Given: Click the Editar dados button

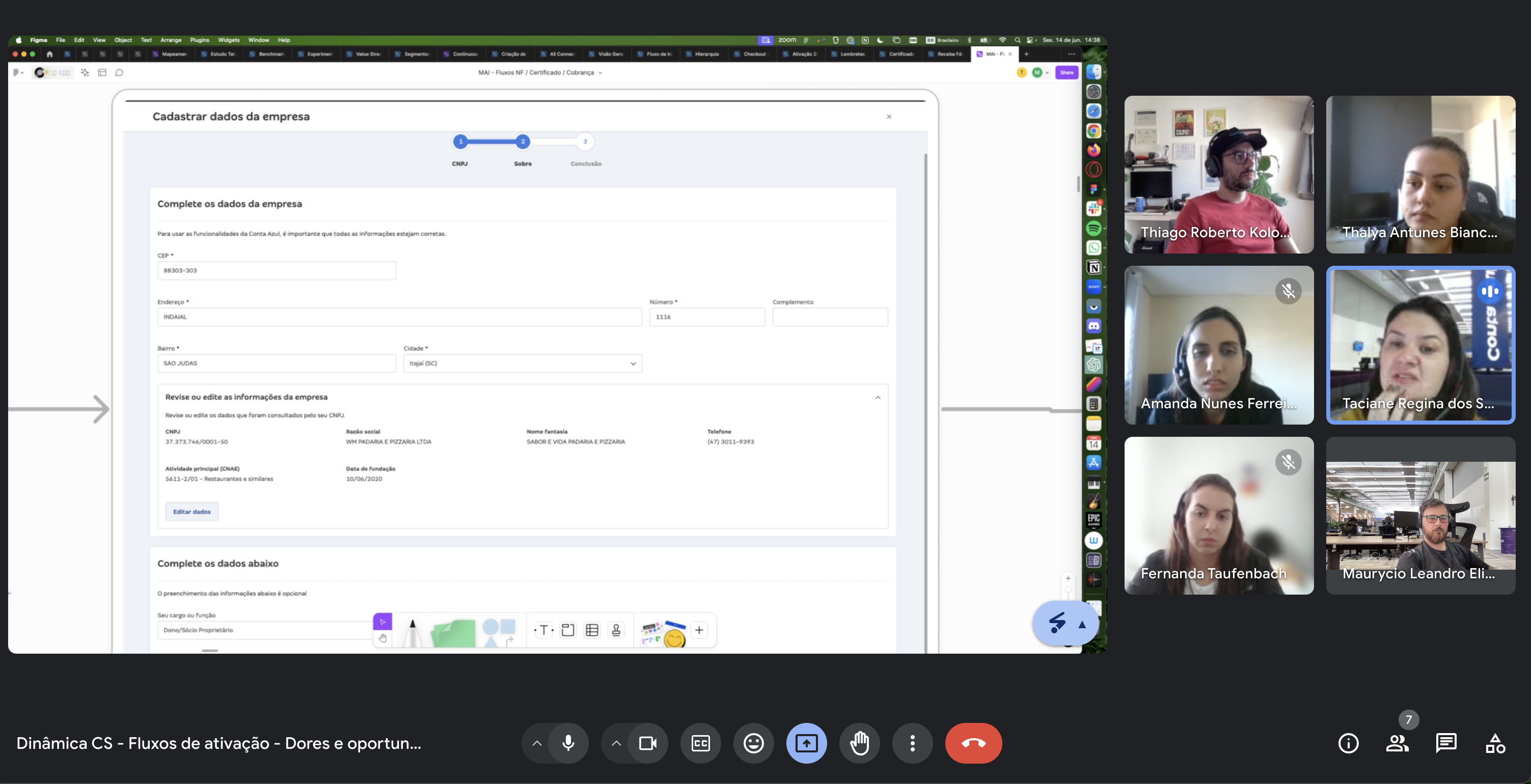Looking at the screenshot, I should point(192,511).
